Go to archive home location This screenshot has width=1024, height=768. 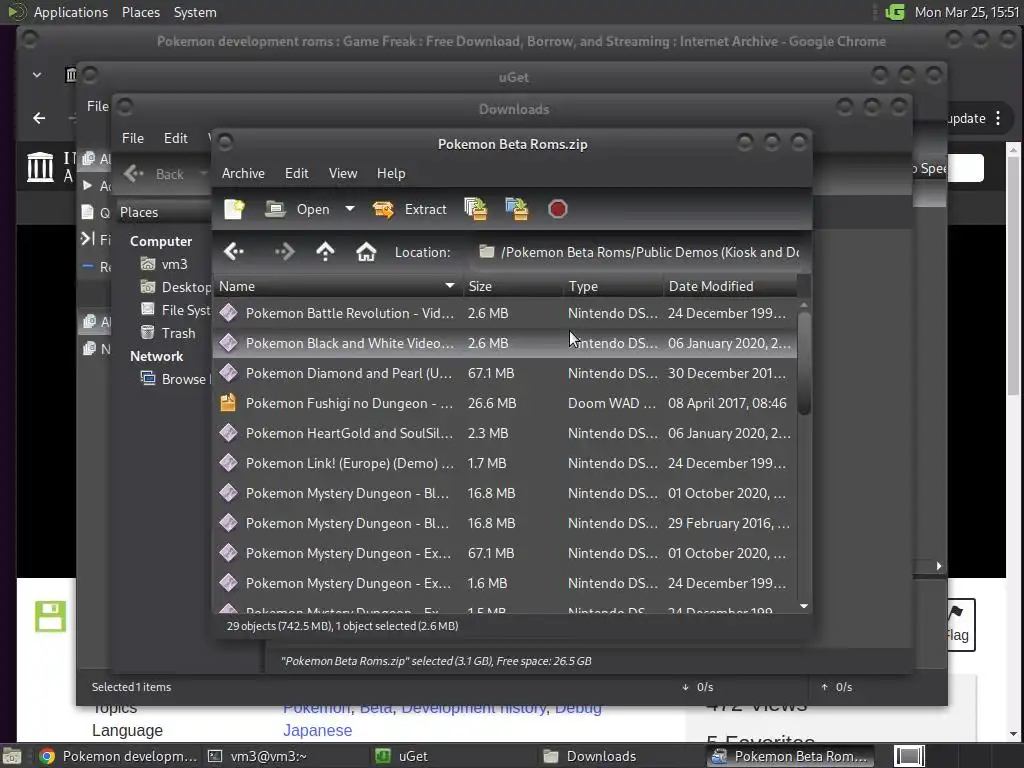[x=366, y=251]
